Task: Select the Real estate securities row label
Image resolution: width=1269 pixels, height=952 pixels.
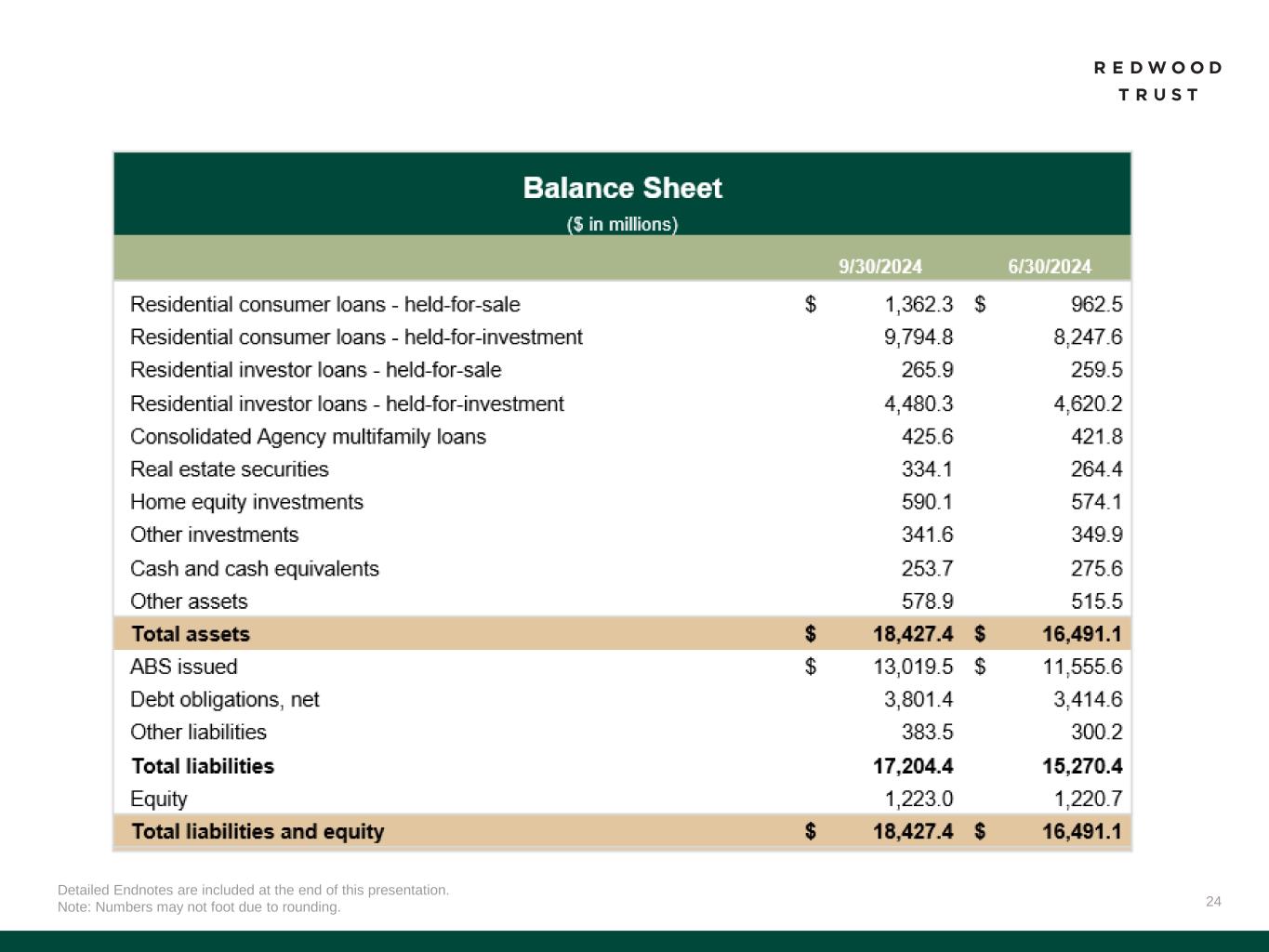Action: tap(229, 469)
